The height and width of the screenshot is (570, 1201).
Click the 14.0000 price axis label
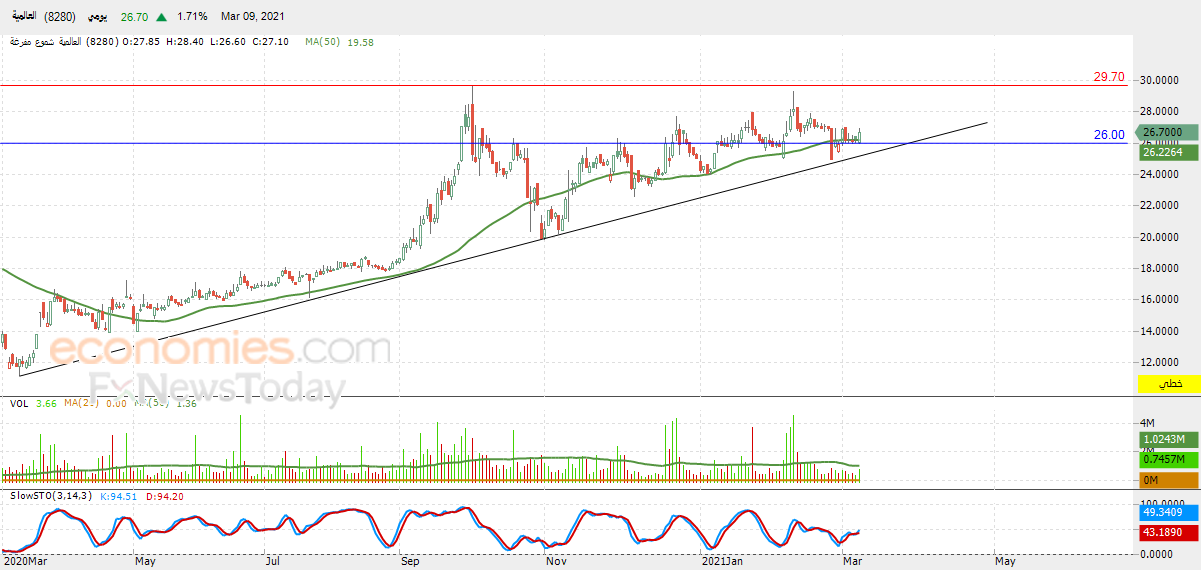coord(1161,331)
